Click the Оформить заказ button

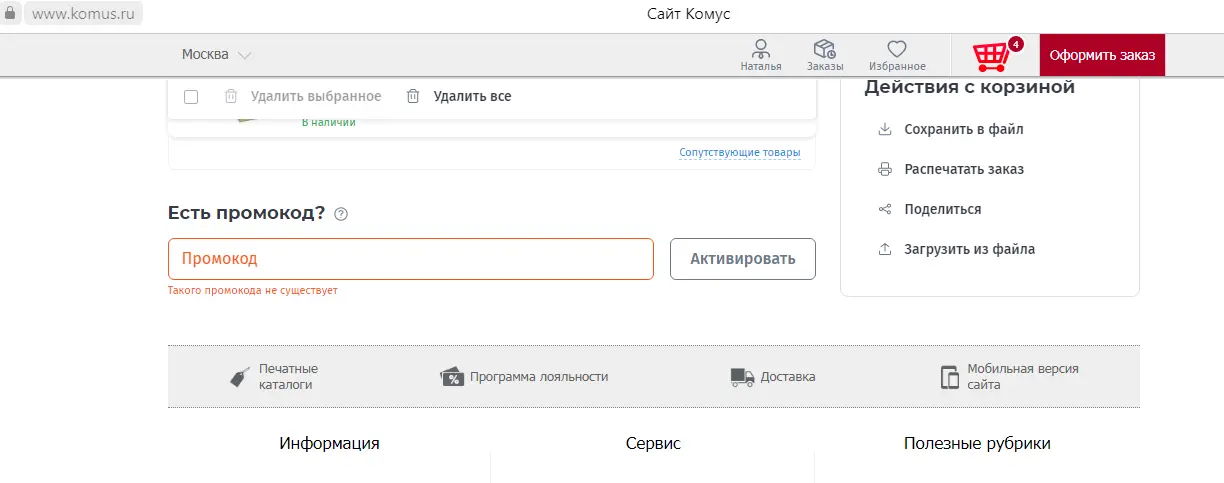click(x=1102, y=55)
